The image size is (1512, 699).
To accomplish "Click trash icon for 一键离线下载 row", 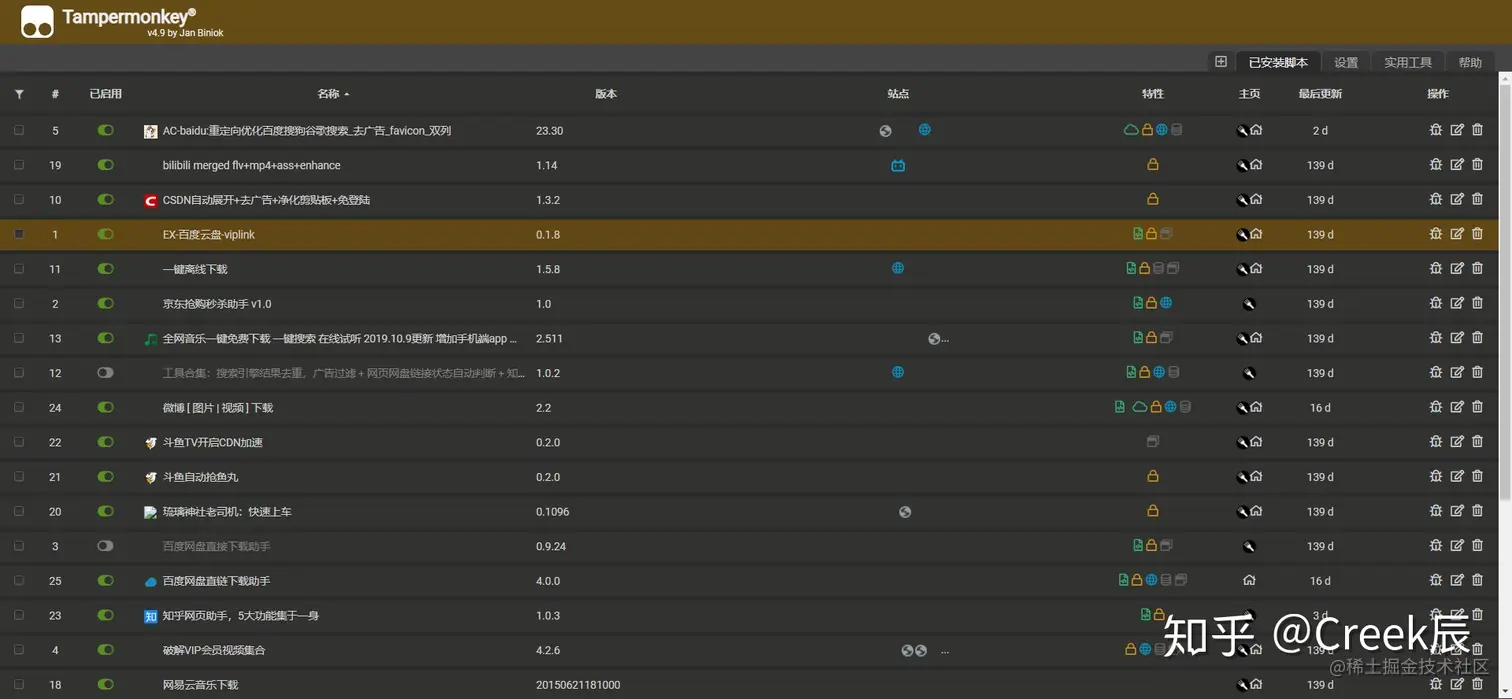I will [1477, 268].
